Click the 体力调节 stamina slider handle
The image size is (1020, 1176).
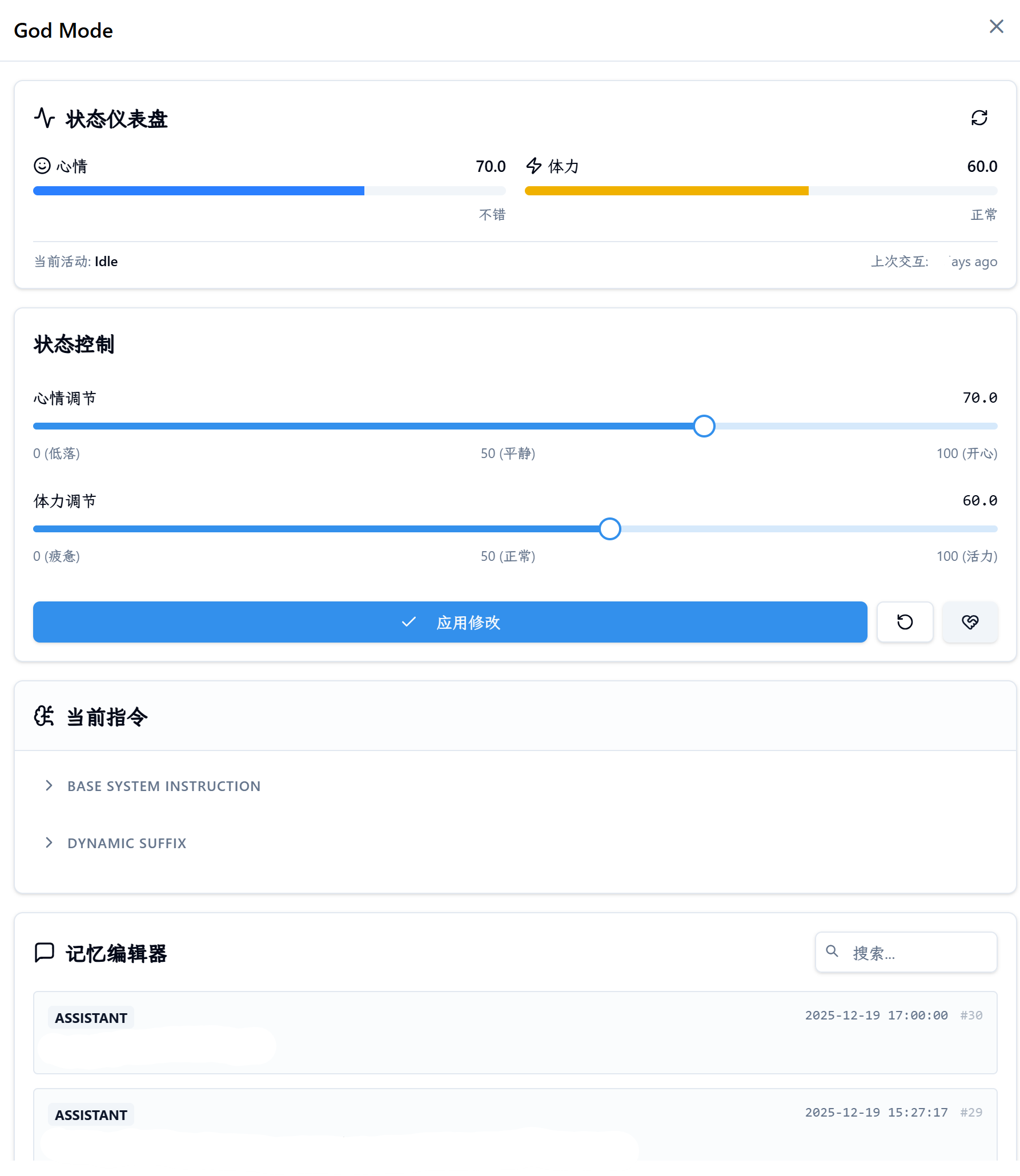coord(609,529)
